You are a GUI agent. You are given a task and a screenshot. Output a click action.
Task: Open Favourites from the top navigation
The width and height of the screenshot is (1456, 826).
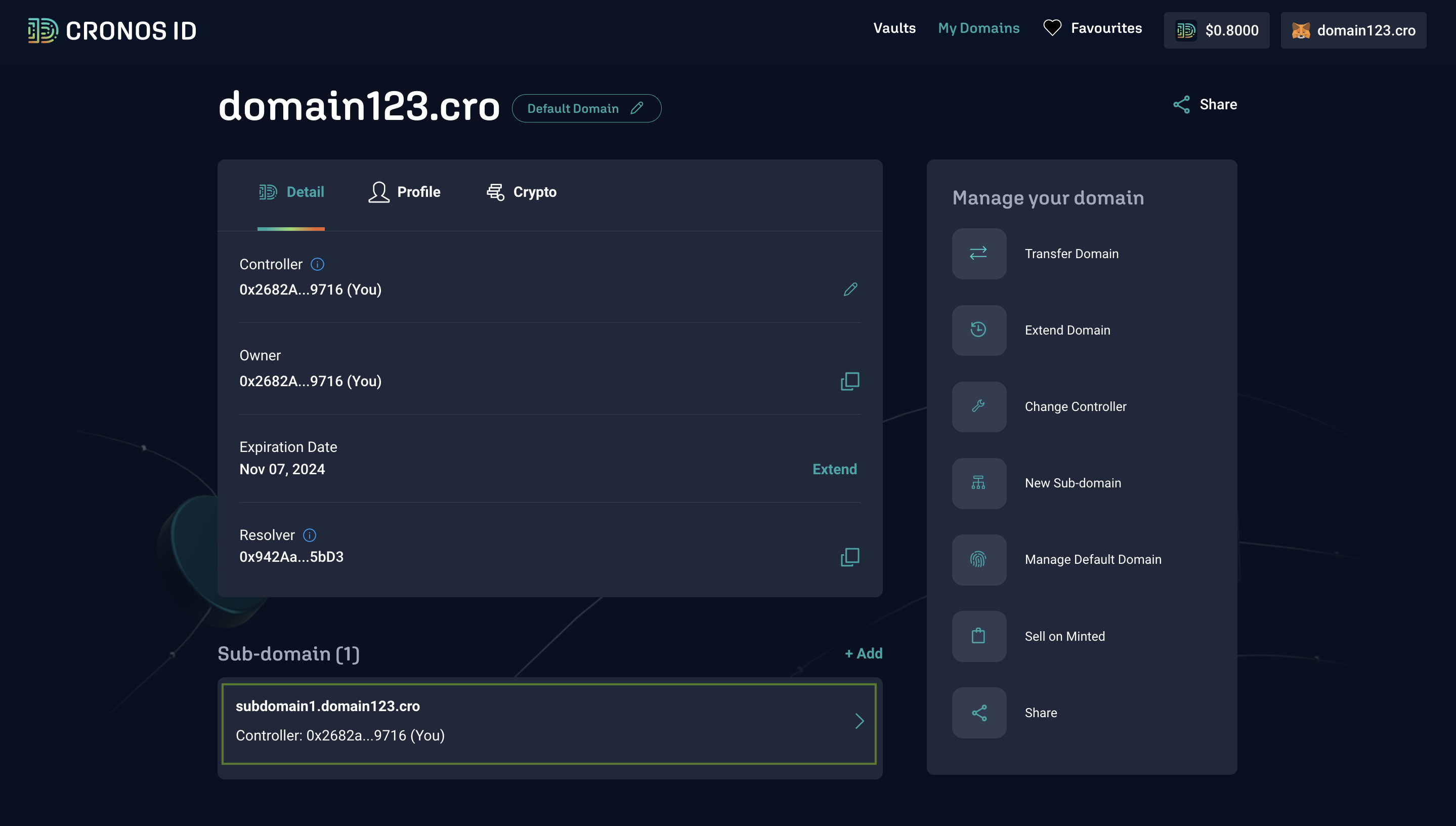pyautogui.click(x=1092, y=28)
